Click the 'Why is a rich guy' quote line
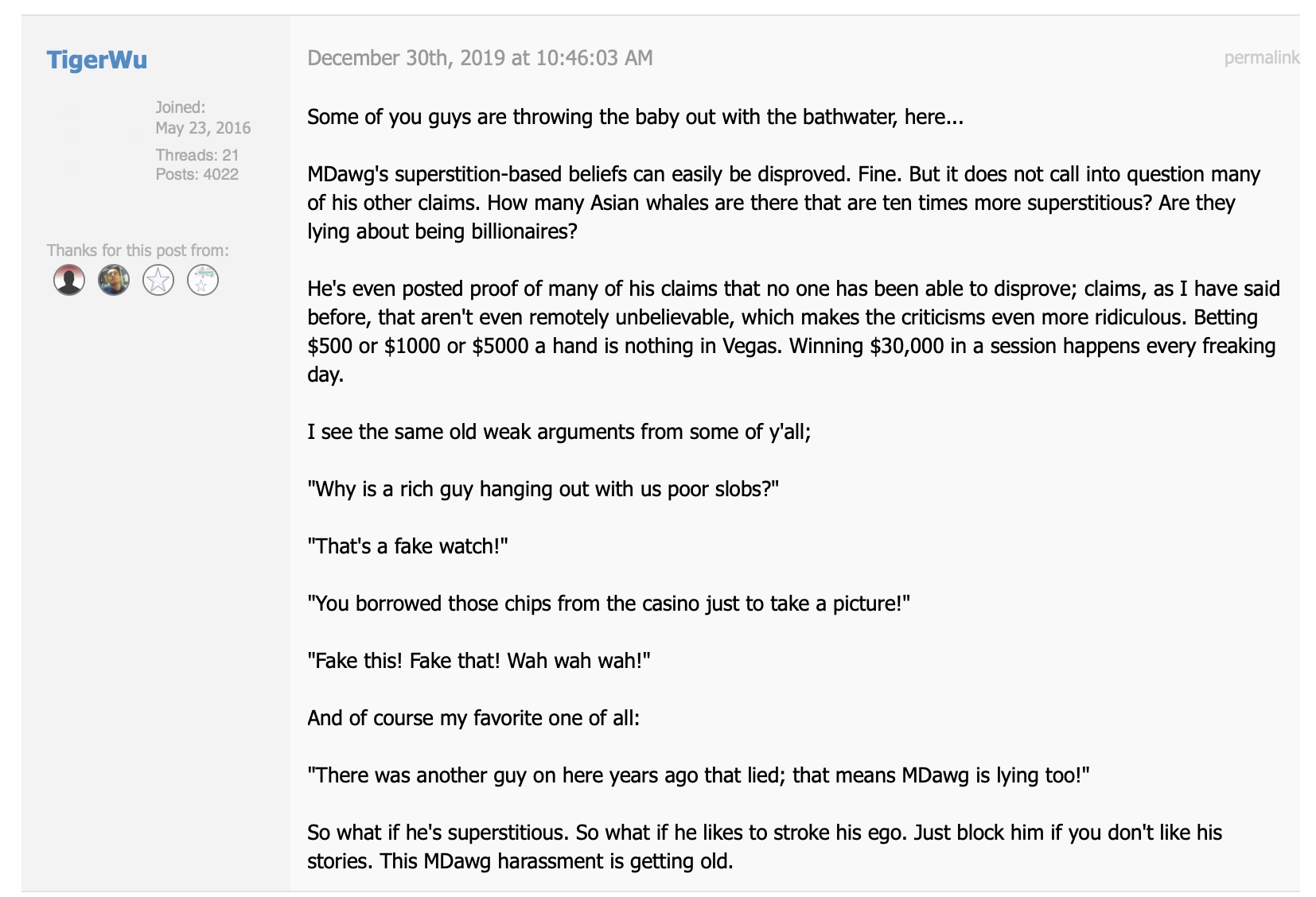The image size is (1316, 897). click(x=543, y=489)
